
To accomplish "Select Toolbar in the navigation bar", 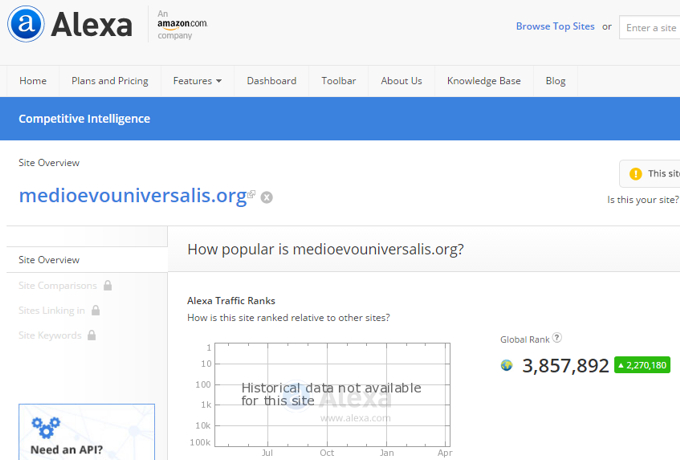I will (x=339, y=81).
